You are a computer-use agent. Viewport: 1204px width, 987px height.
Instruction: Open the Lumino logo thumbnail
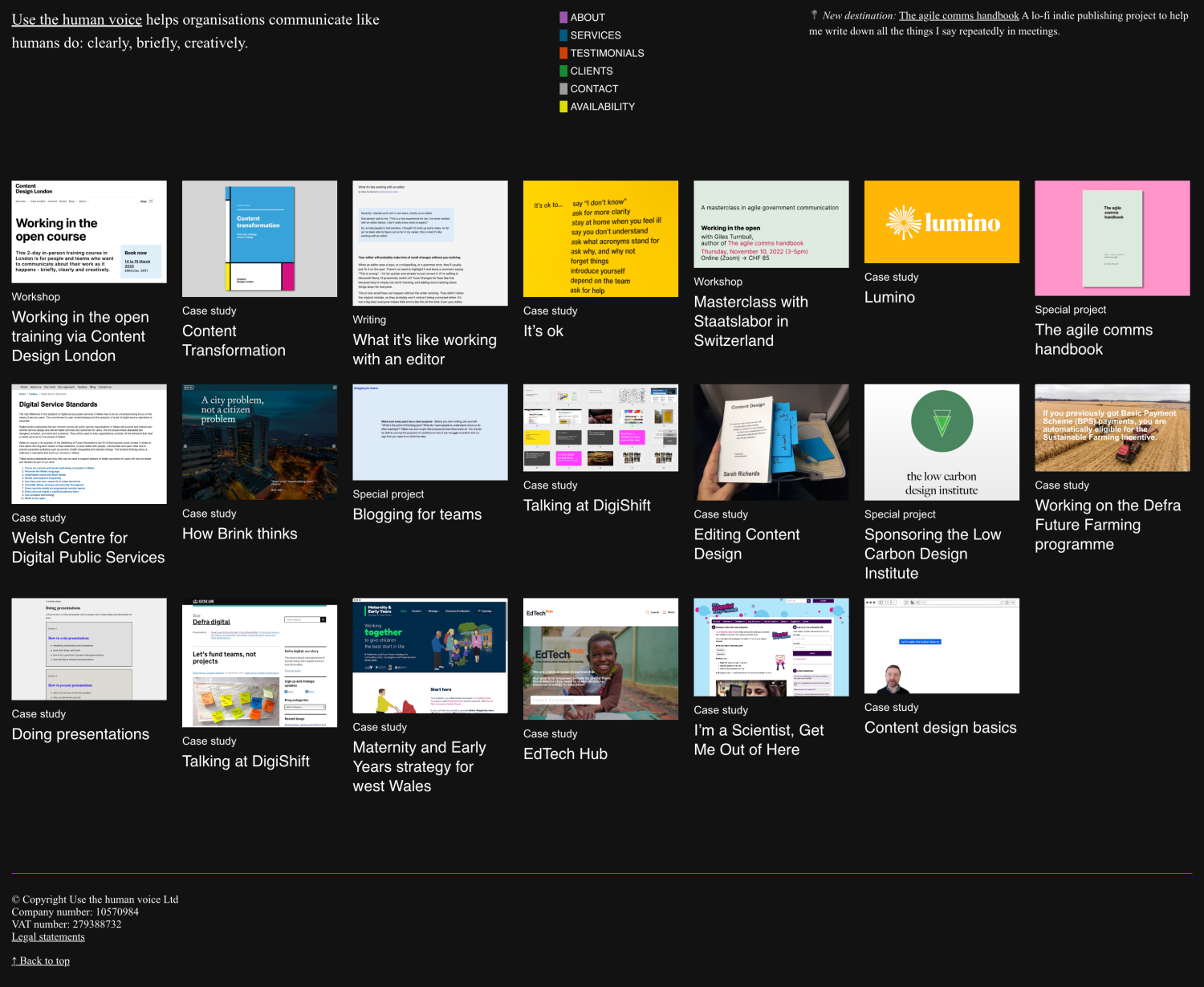pos(942,222)
